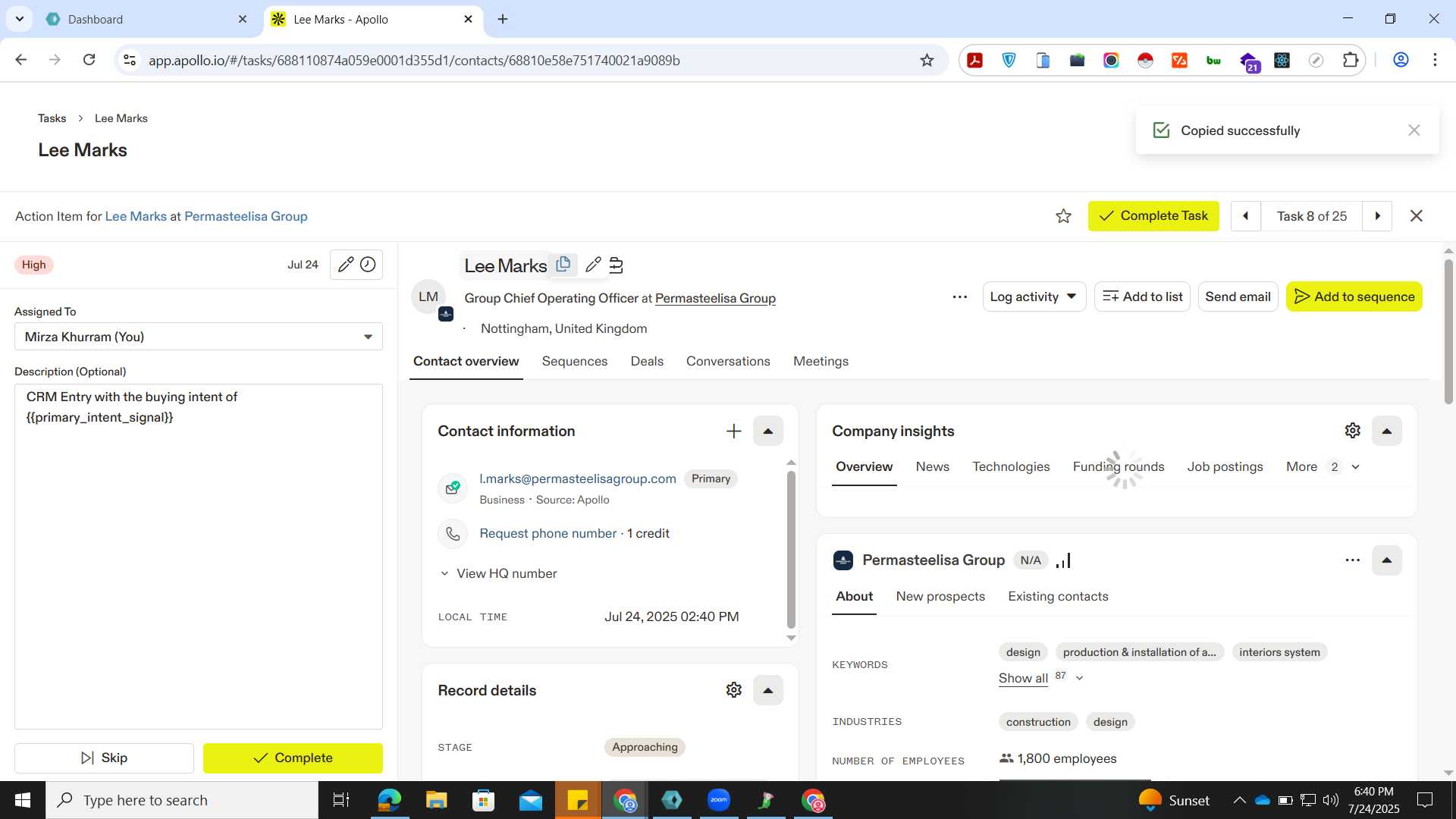
Task: Open Bitwarden shield extension icon
Action: tap(1009, 61)
